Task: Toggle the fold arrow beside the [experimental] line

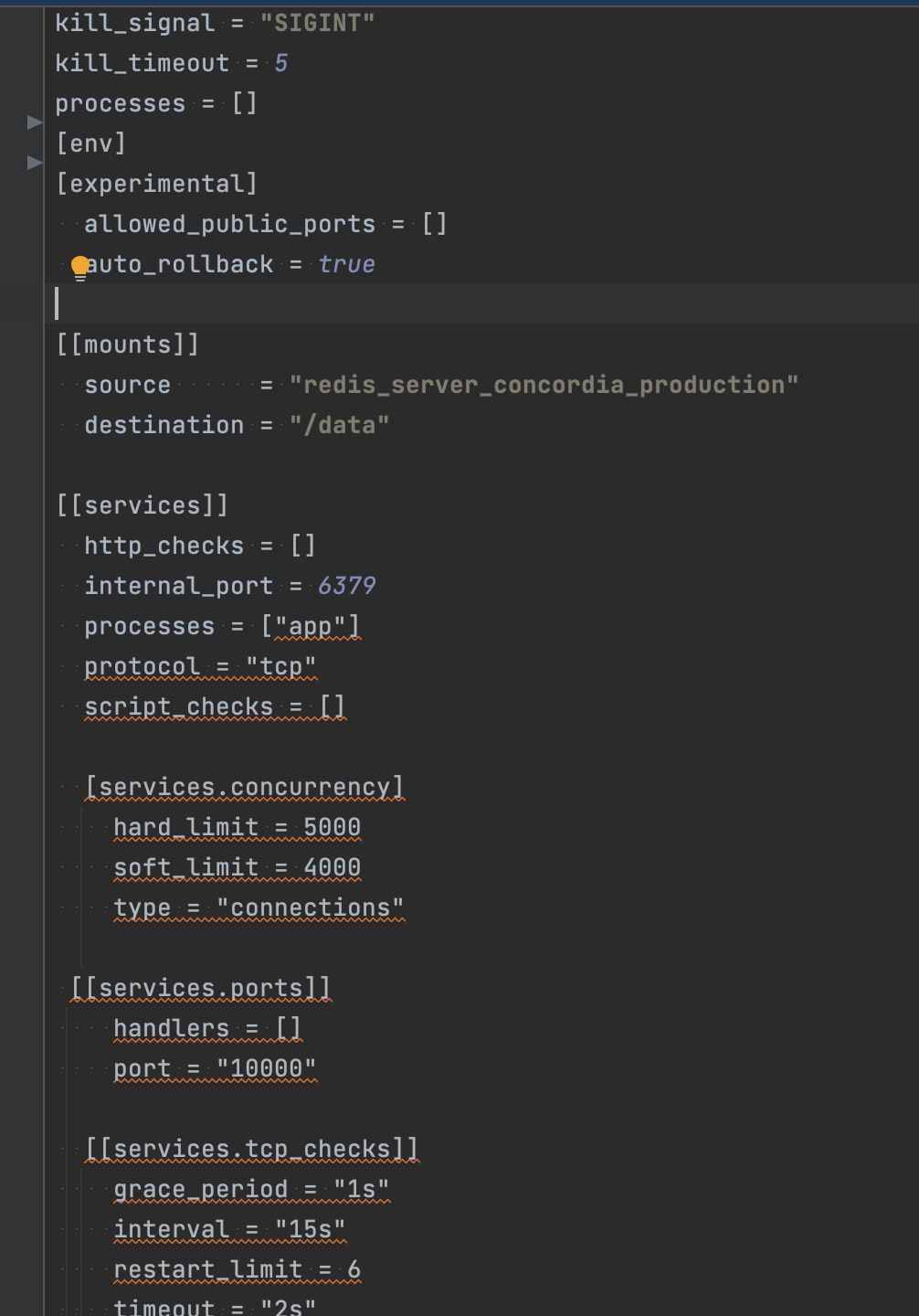Action: [35, 163]
